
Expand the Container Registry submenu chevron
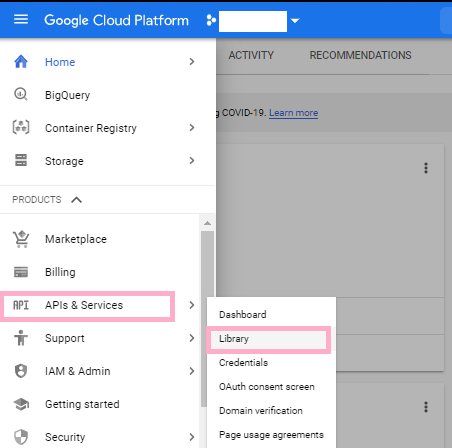(192, 128)
